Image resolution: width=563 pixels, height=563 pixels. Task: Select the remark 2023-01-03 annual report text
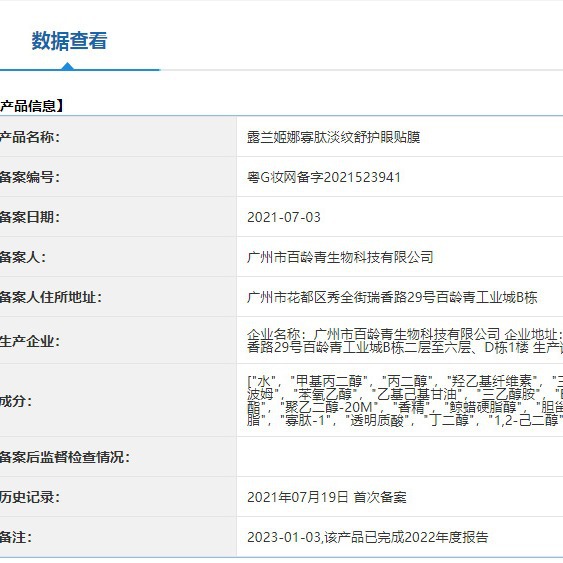tap(368, 537)
